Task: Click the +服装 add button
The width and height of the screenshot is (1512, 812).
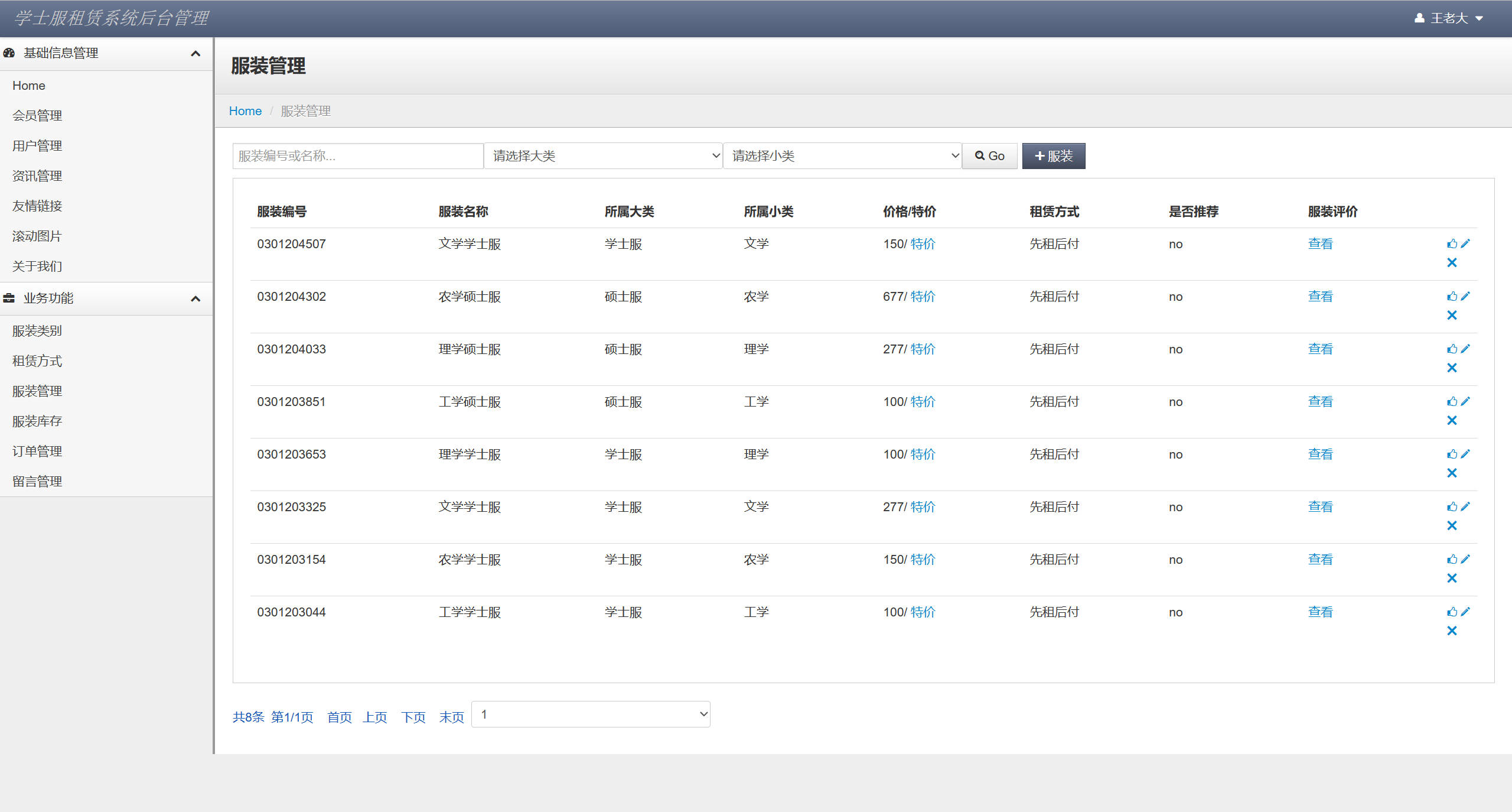Action: [1053, 156]
